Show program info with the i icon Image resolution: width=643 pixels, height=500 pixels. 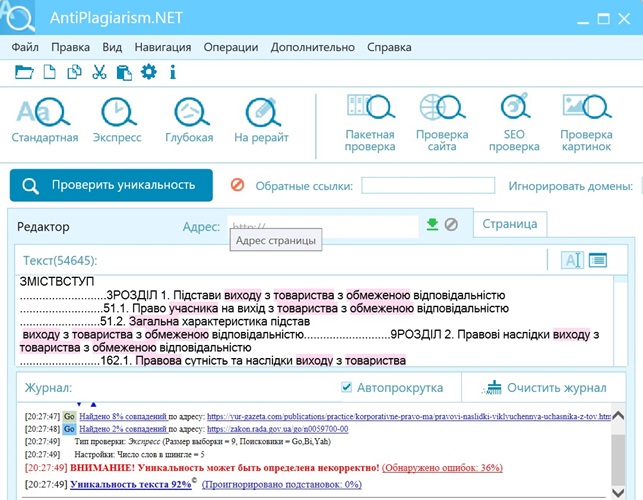[x=173, y=72]
